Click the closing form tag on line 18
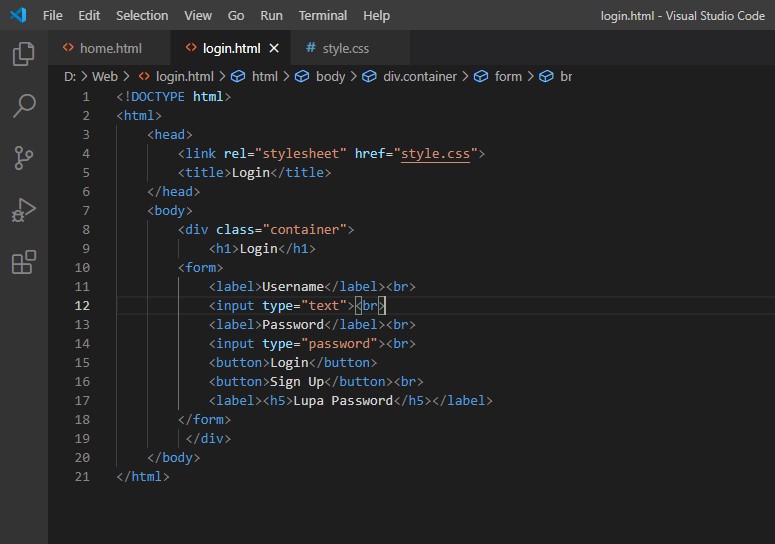Viewport: 775px width, 544px height. (x=204, y=419)
